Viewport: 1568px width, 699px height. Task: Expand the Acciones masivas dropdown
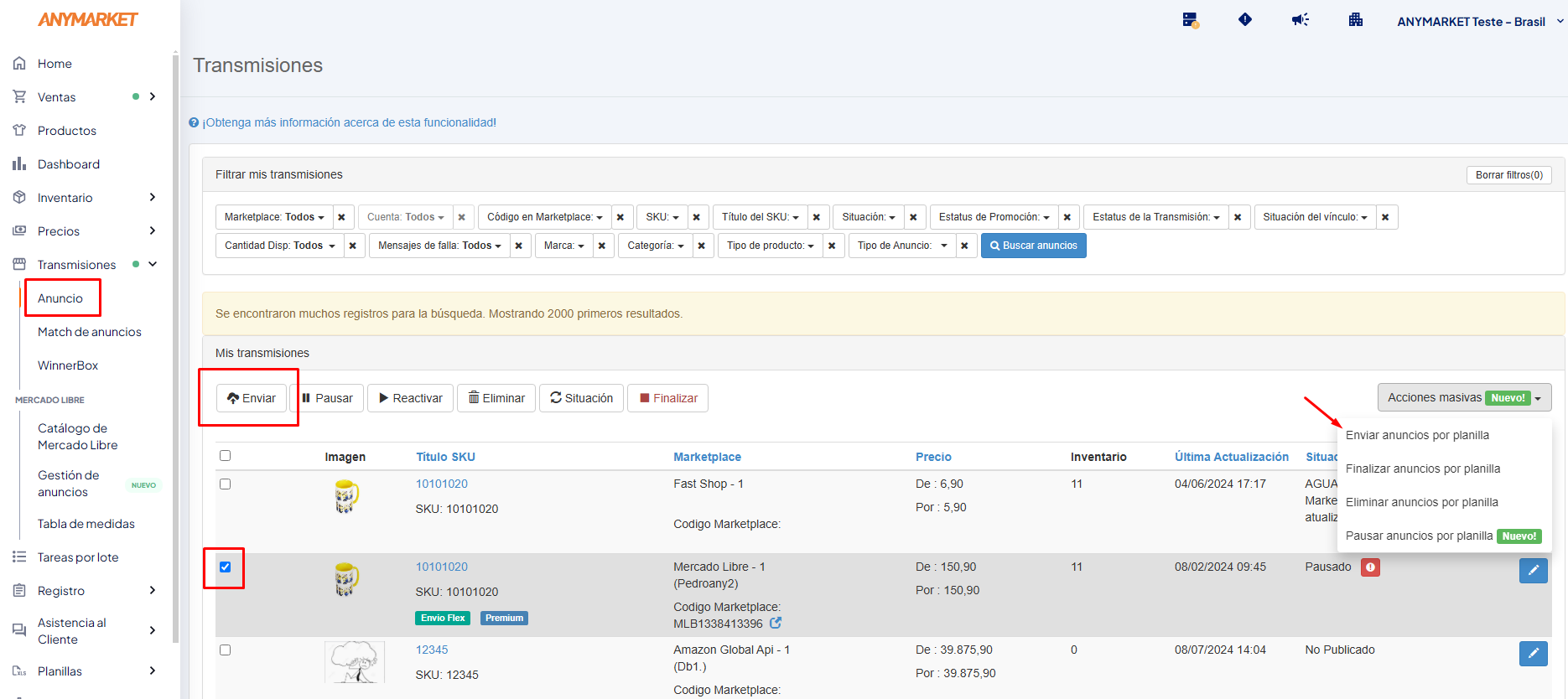point(1464,397)
